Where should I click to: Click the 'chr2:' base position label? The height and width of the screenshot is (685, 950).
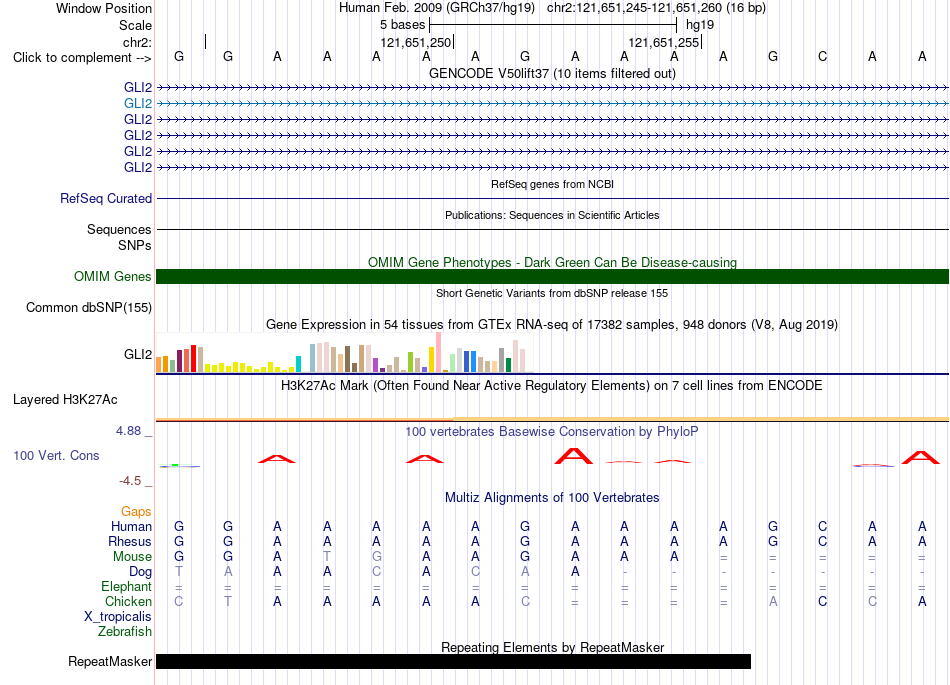point(137,42)
